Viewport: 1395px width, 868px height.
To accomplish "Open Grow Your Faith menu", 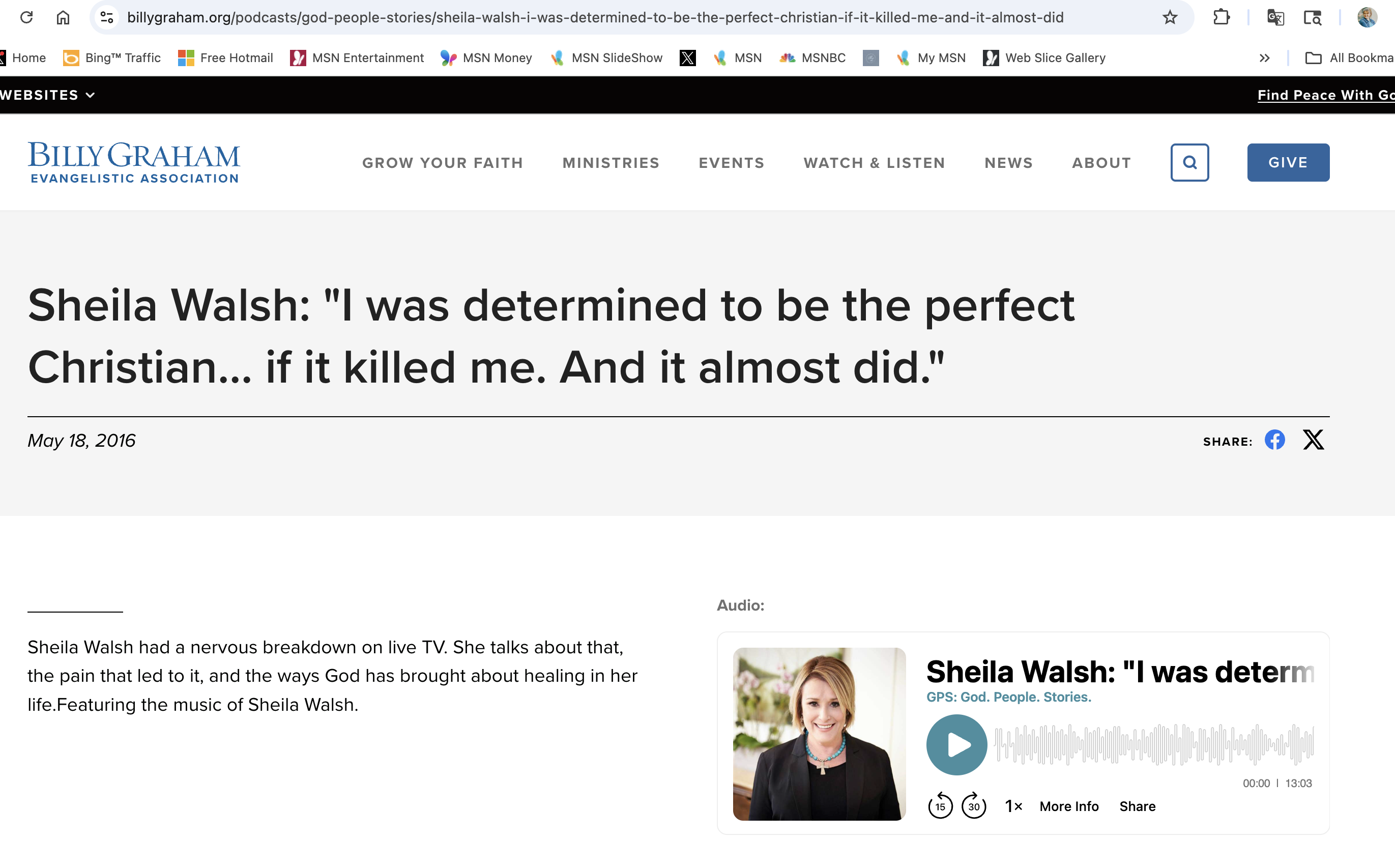I will pos(443,163).
